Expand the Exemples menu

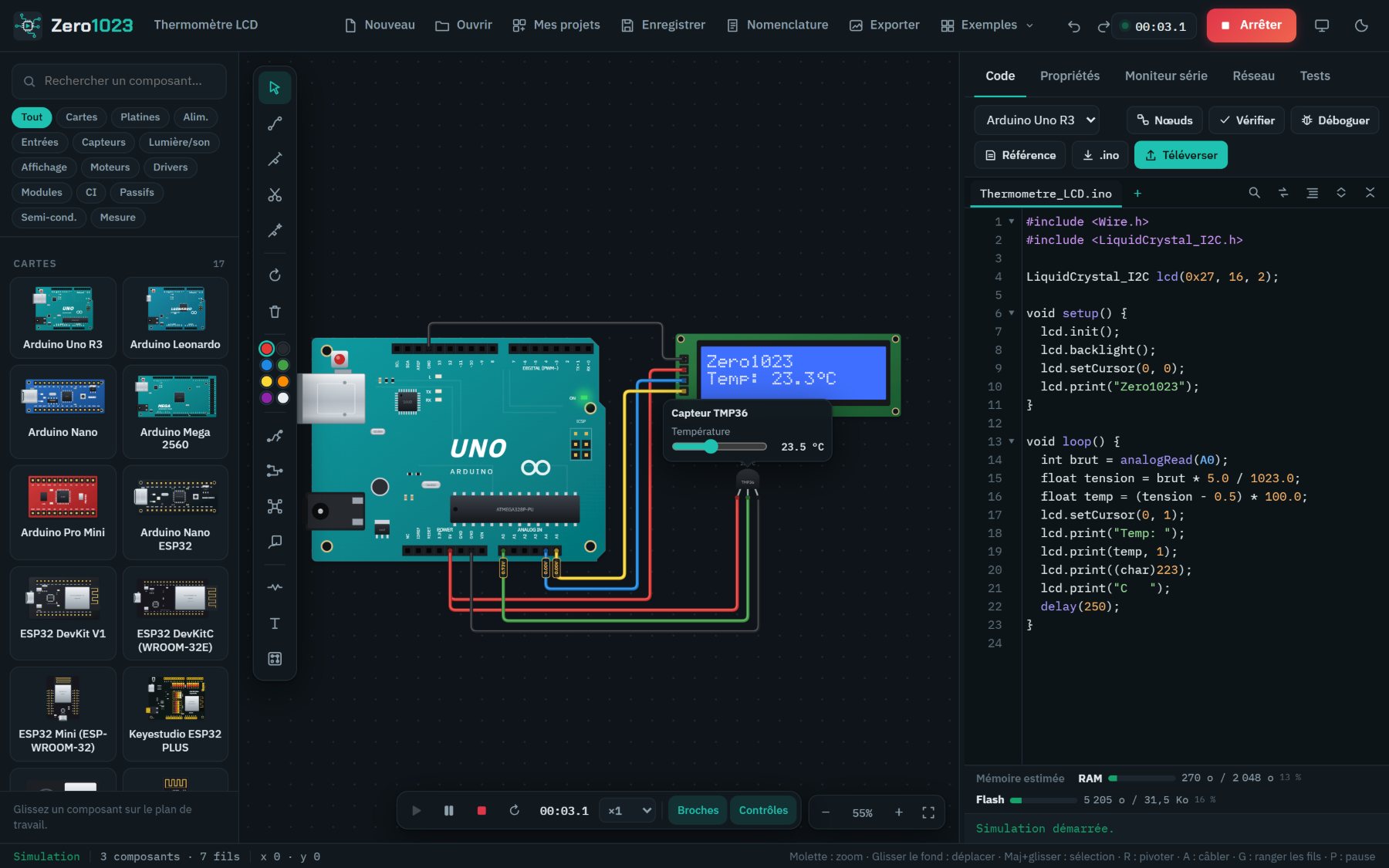(x=987, y=25)
